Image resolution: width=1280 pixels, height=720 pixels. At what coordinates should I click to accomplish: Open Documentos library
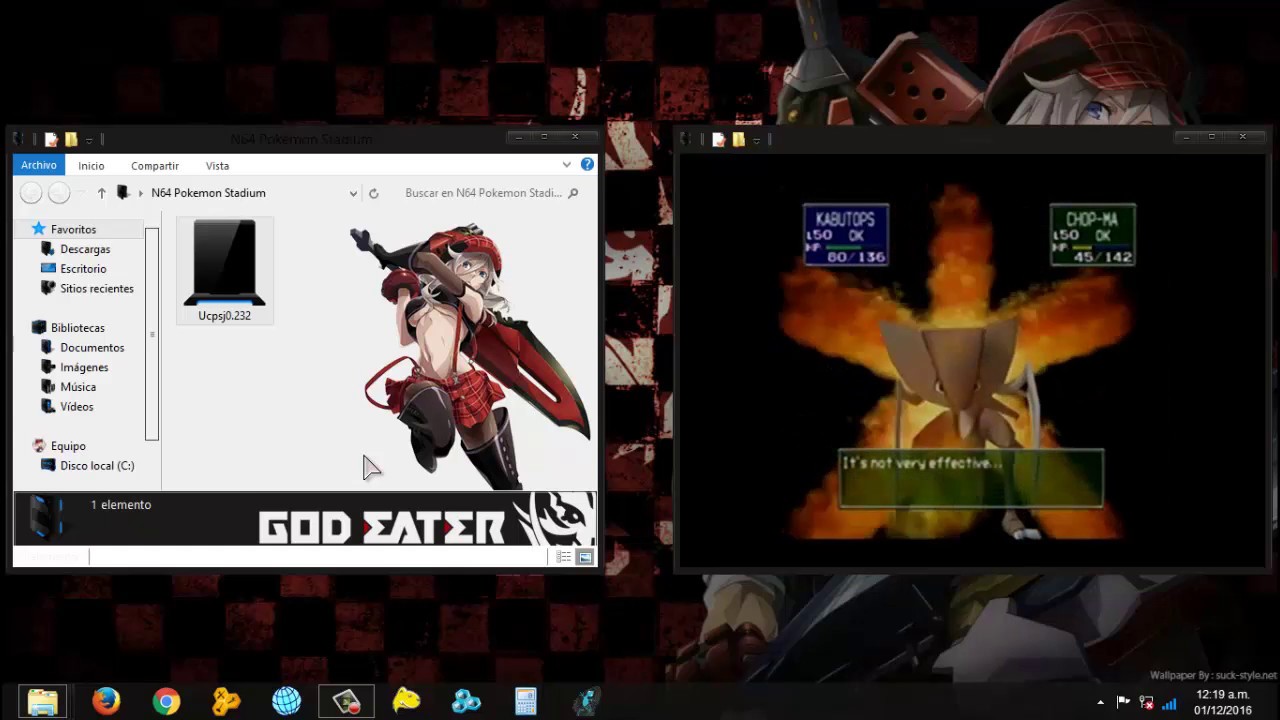pos(92,347)
